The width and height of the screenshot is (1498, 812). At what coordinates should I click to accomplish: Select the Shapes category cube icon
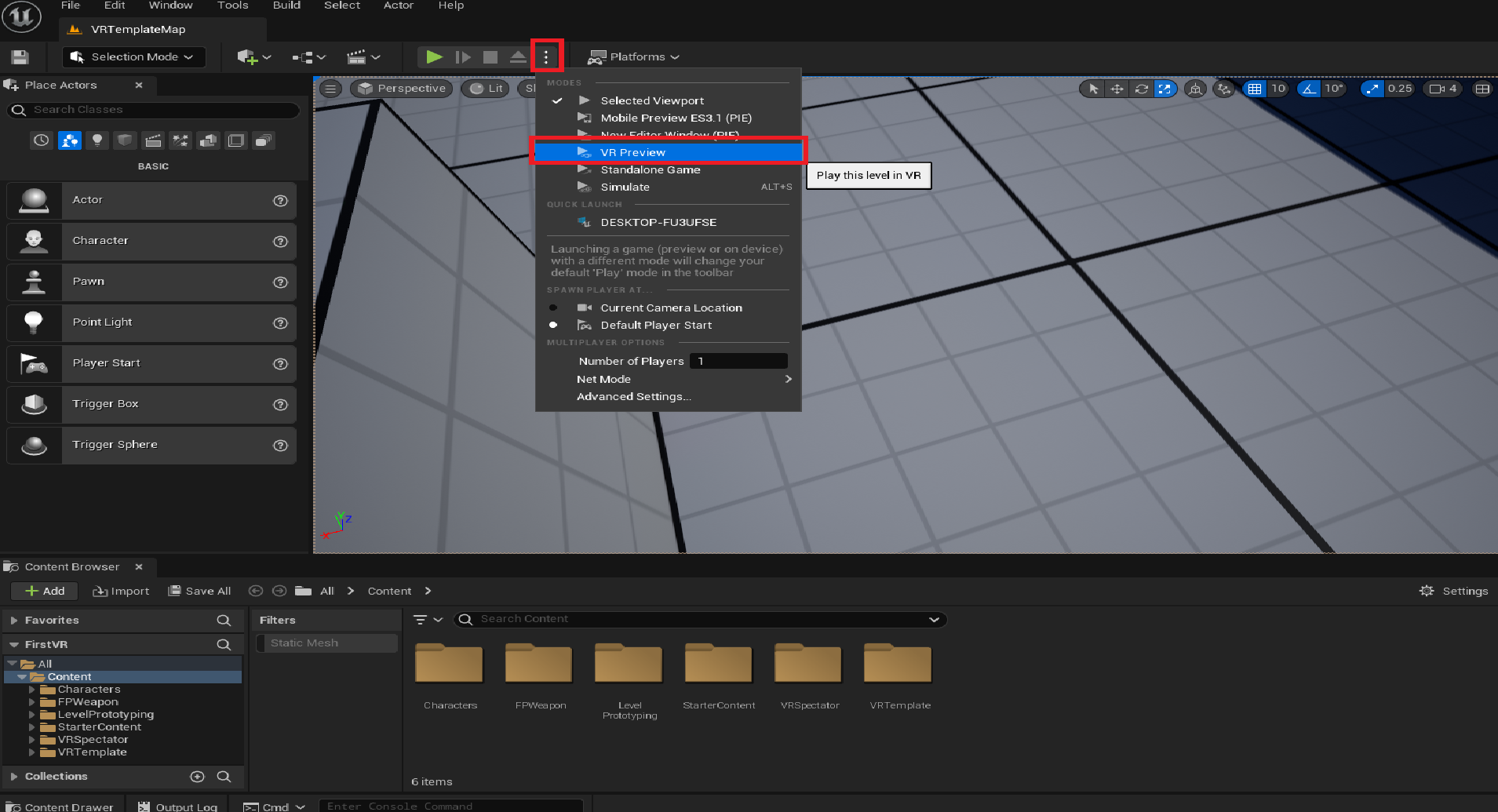[x=125, y=140]
